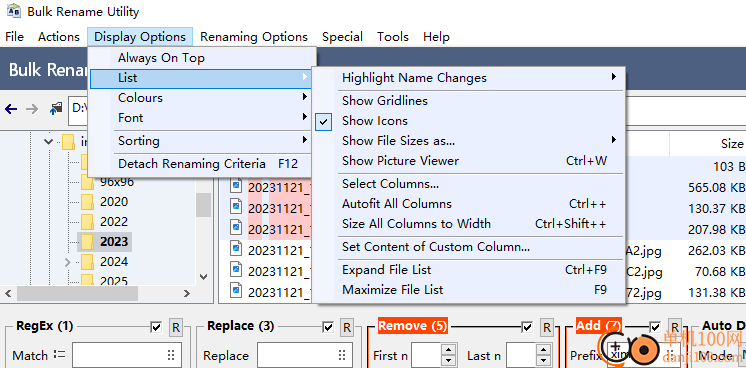Open the Sorting submenu
The image size is (746, 368).
(202, 141)
